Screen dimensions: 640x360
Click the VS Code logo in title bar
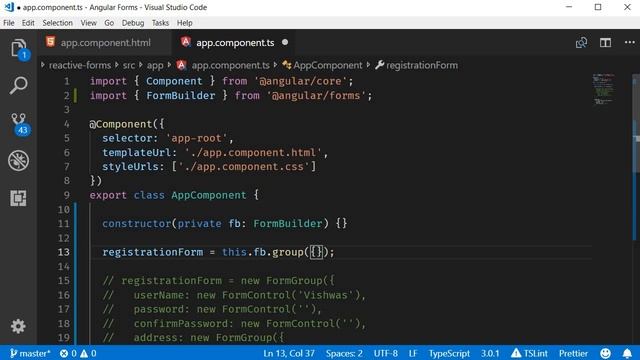click(x=9, y=7)
